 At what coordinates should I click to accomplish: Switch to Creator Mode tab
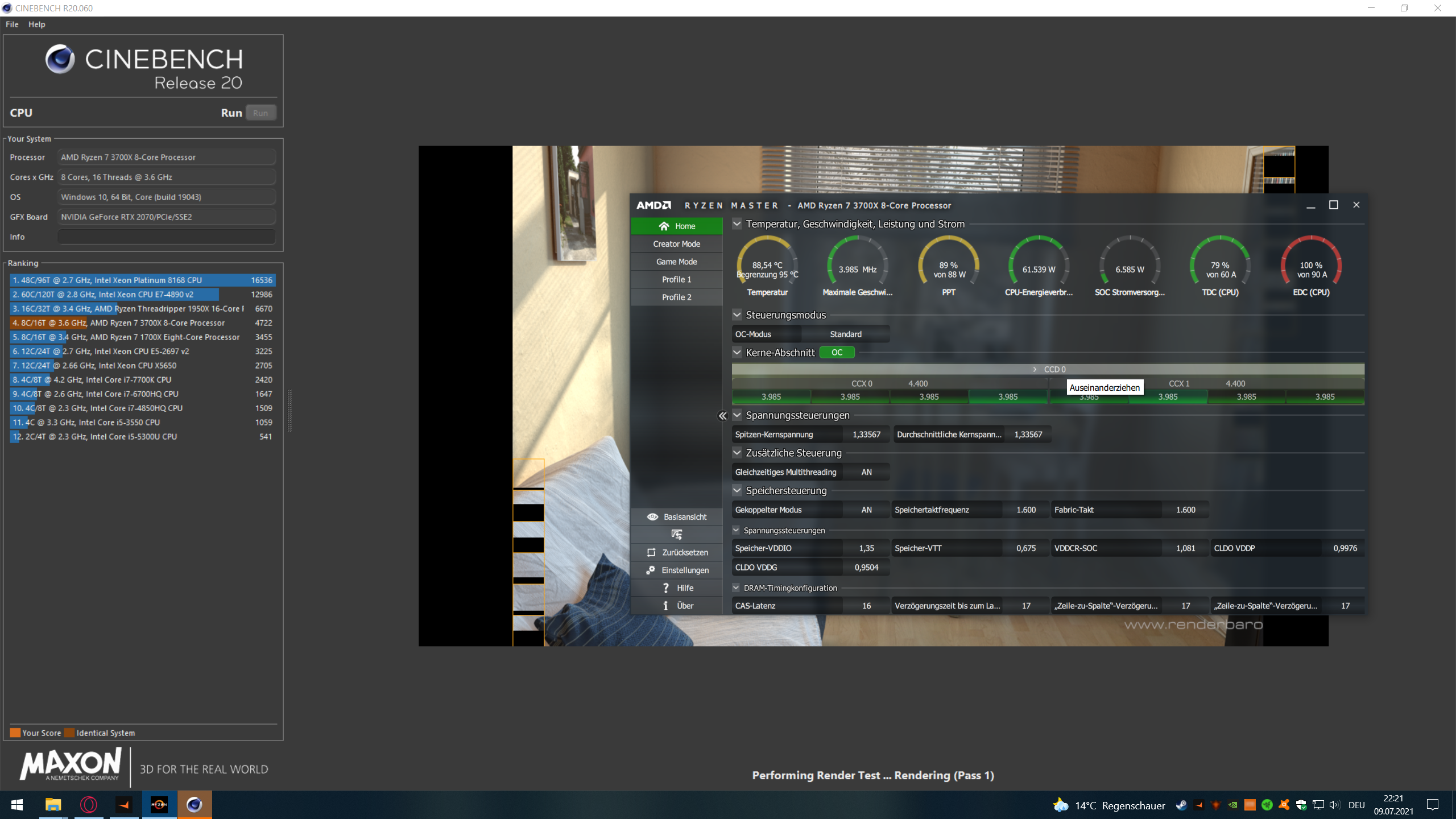[x=676, y=243]
